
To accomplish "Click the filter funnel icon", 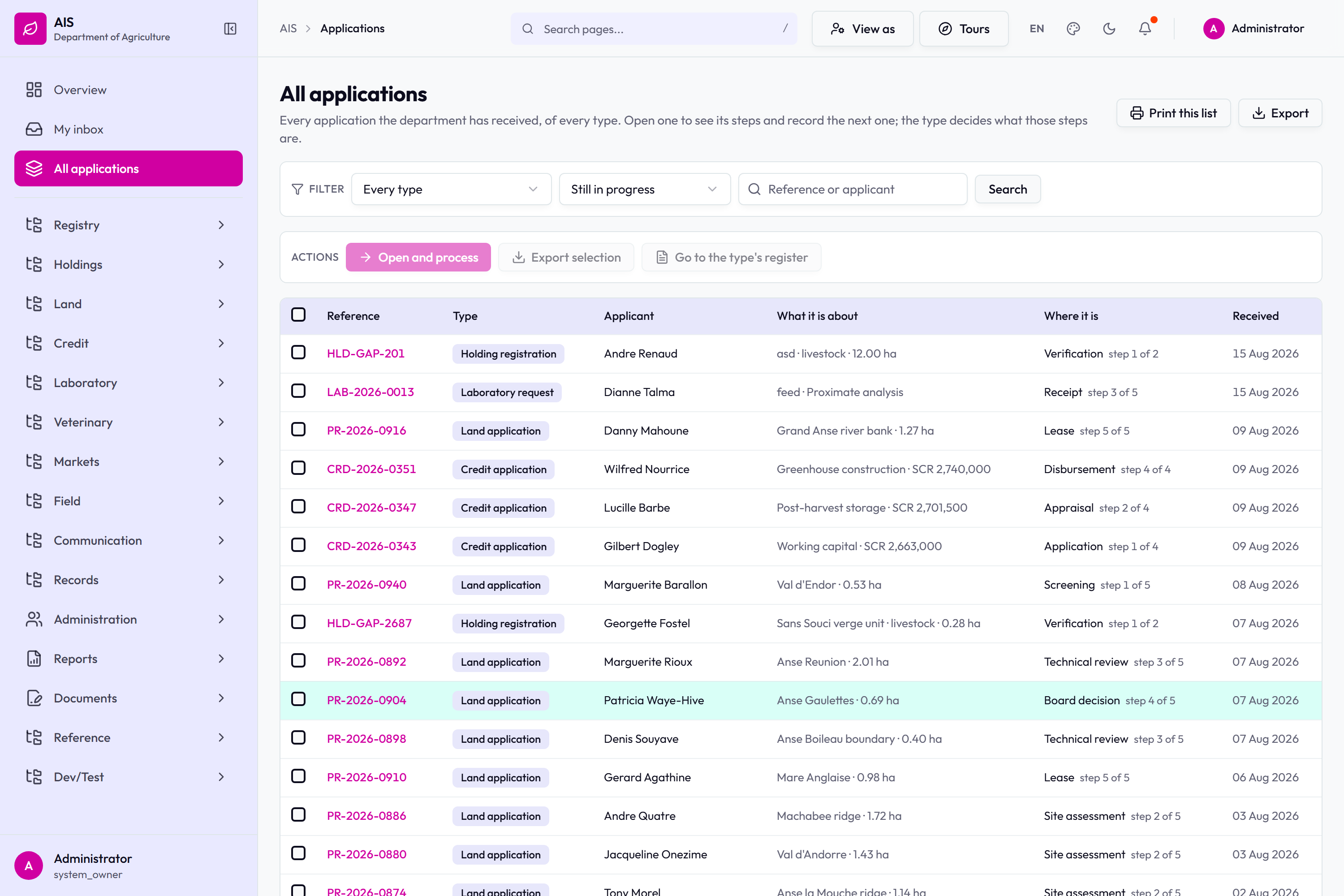I will (297, 189).
